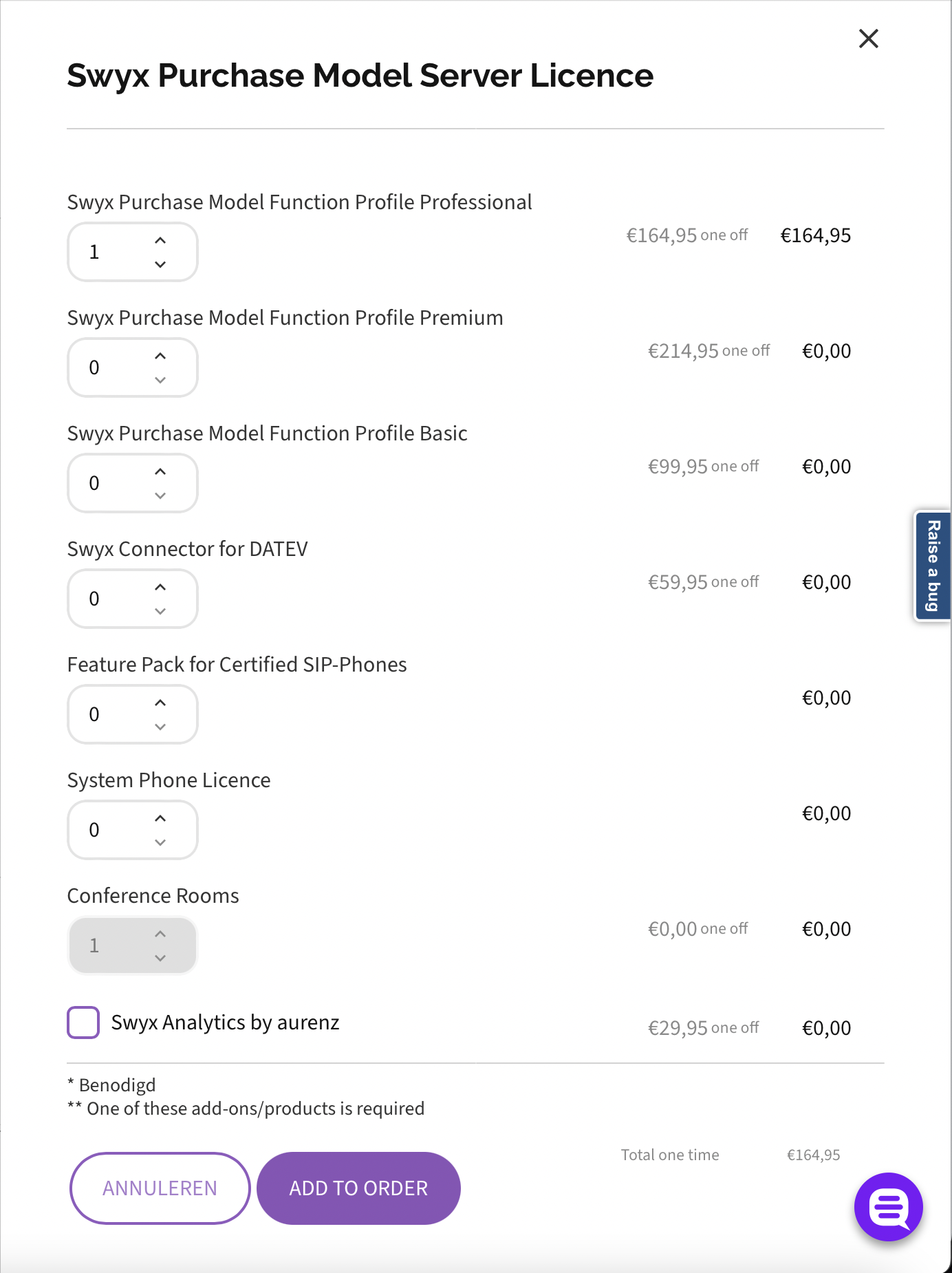This screenshot has width=952, height=1273.
Task: Increase Function Profile Premium quantity
Action: click(160, 355)
